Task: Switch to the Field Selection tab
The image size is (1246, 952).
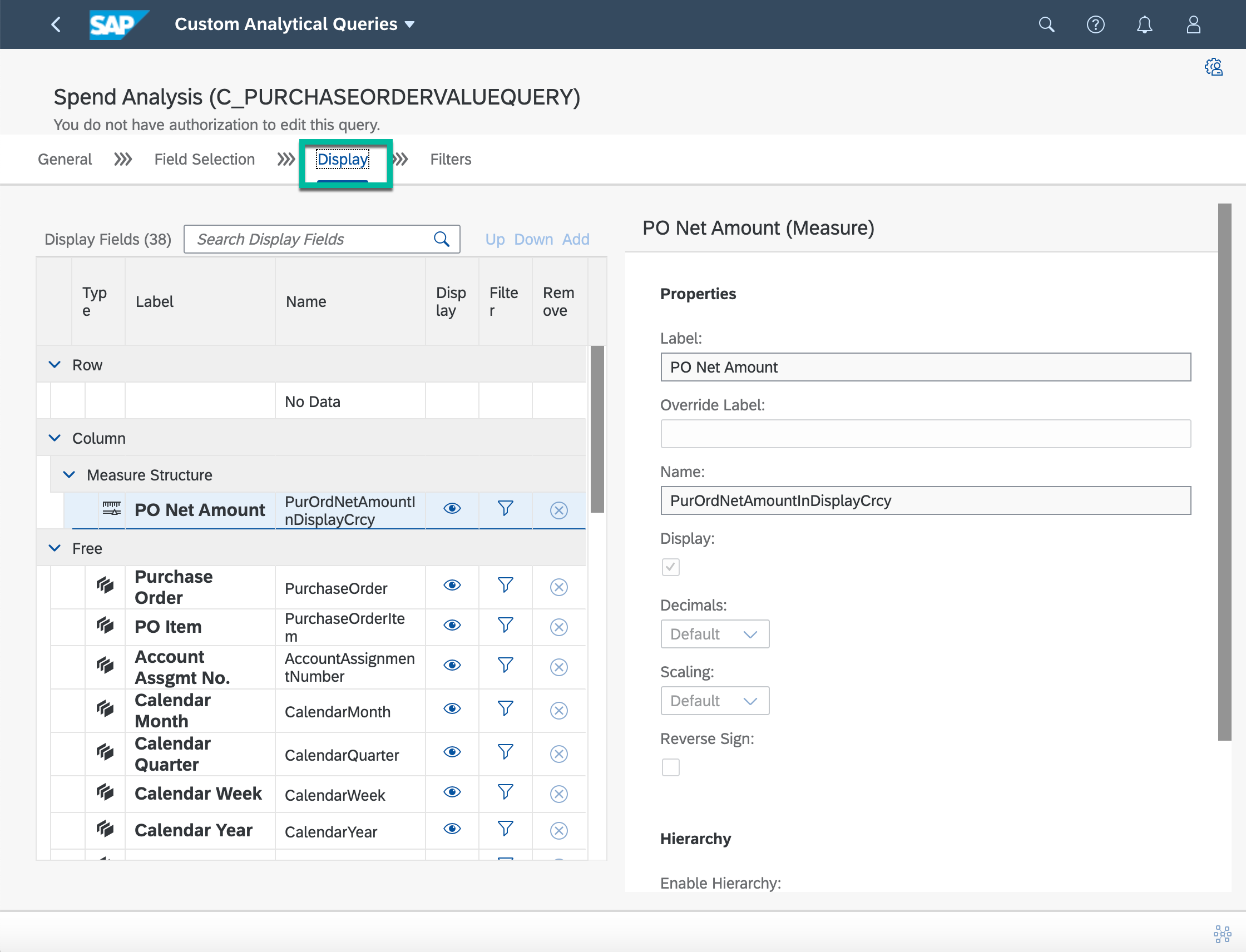Action: click(x=204, y=159)
